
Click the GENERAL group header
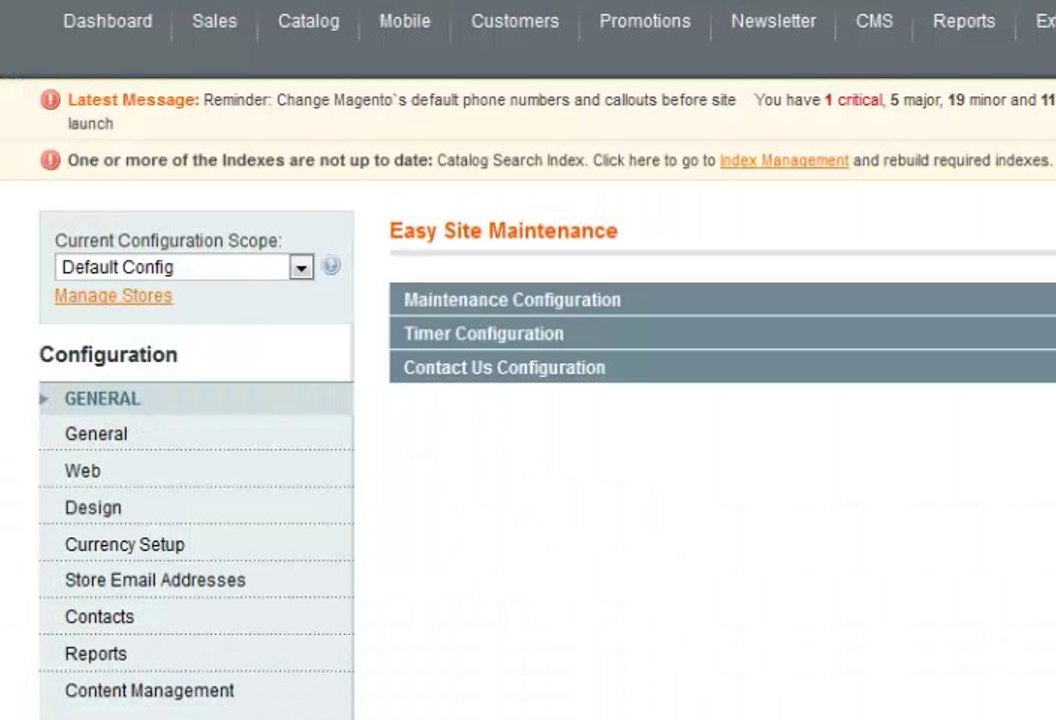[196, 399]
